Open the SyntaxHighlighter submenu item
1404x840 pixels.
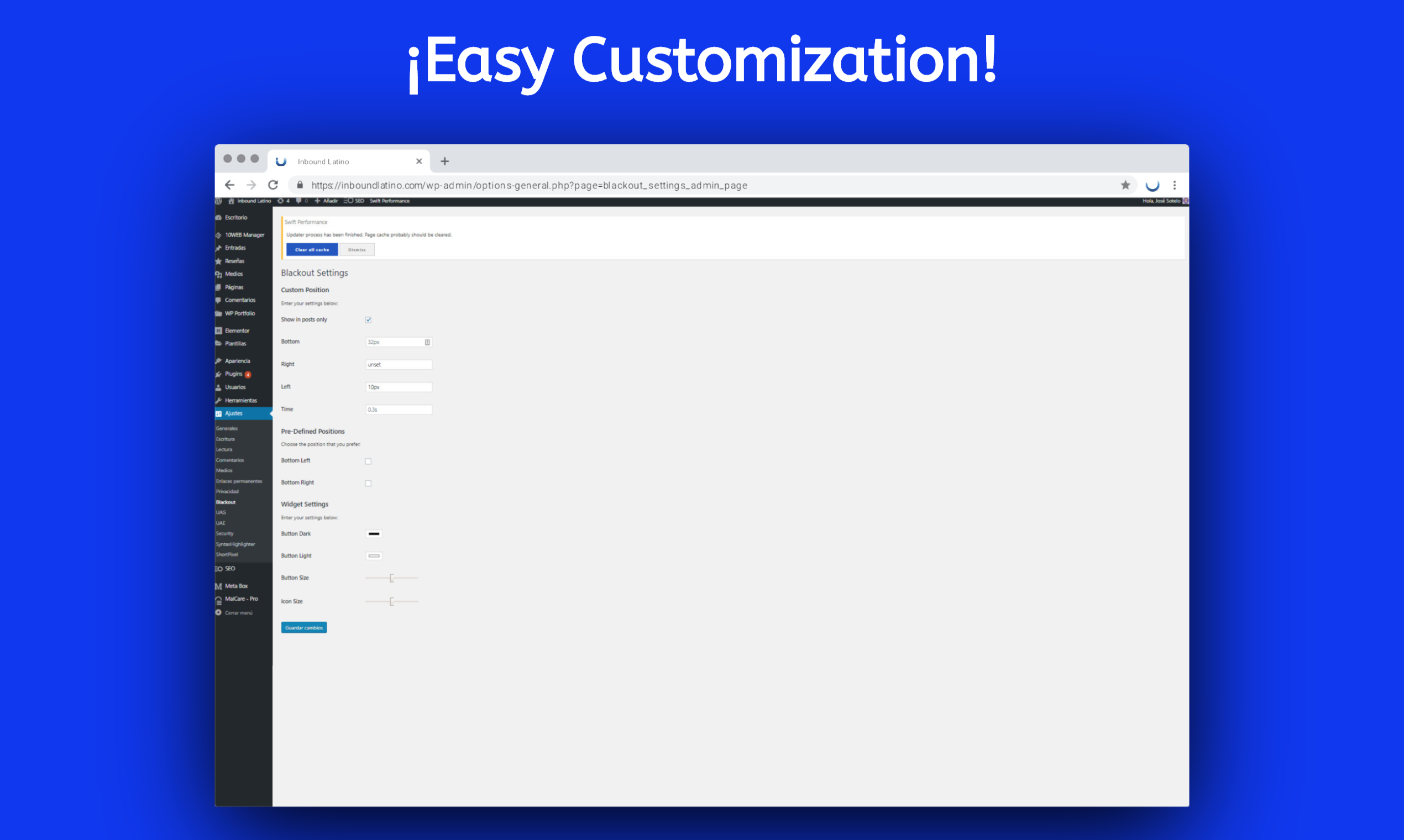235,544
